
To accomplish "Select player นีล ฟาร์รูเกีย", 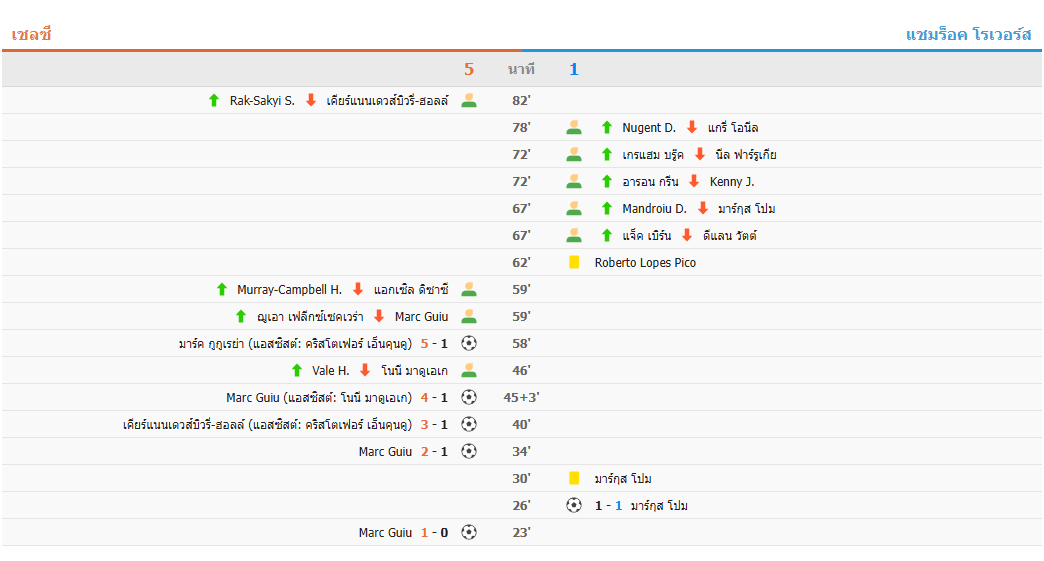I will pyautogui.click(x=746, y=155).
